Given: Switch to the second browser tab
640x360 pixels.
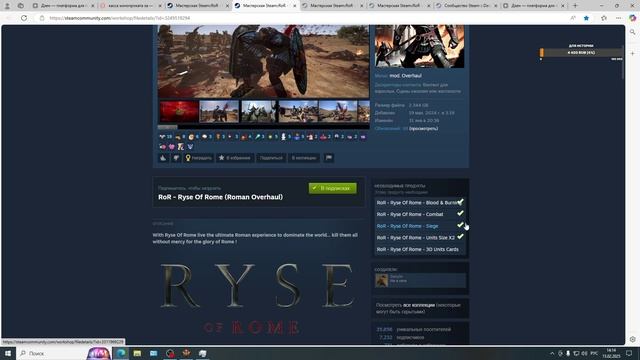Looking at the screenshot, I should (130, 6).
